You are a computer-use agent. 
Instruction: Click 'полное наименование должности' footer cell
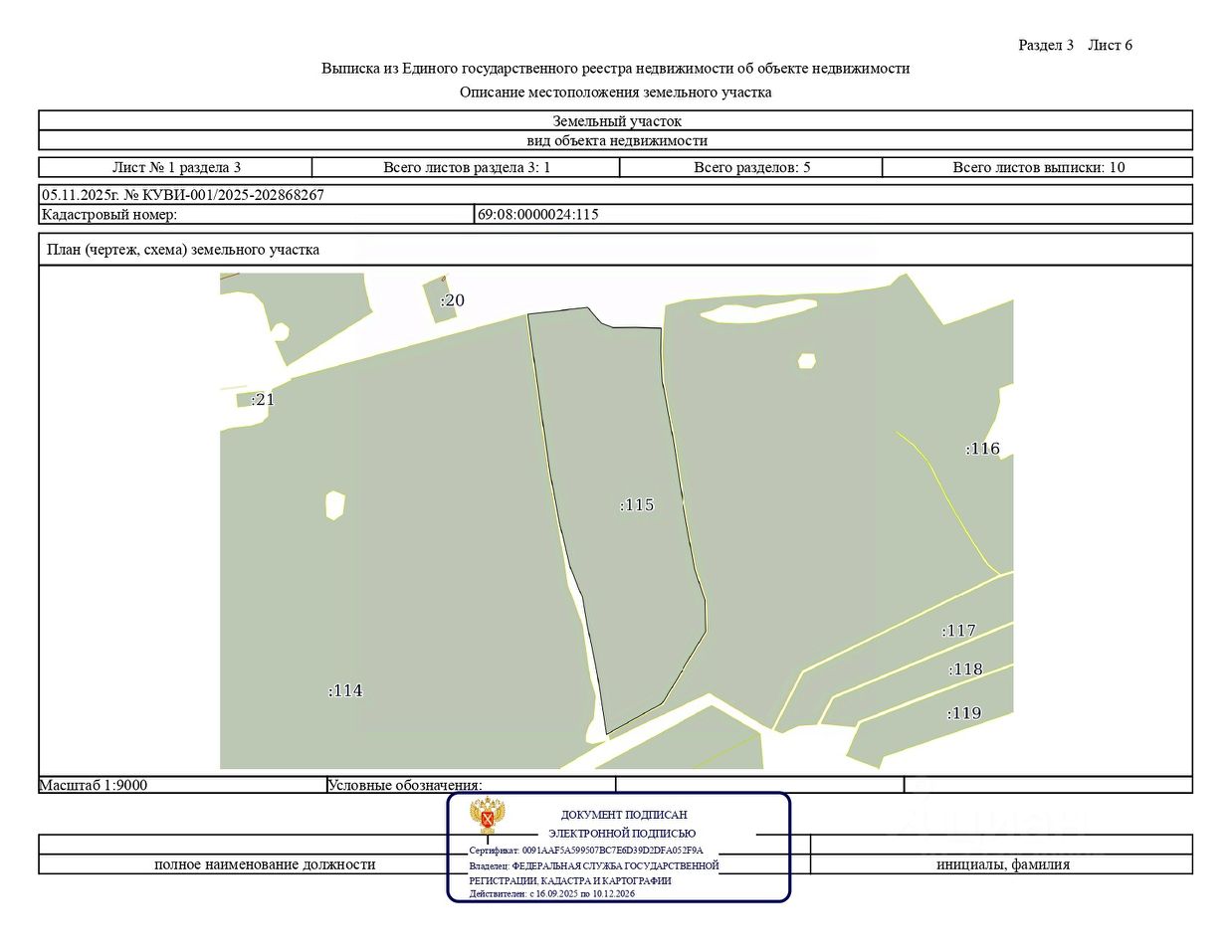coord(265,864)
